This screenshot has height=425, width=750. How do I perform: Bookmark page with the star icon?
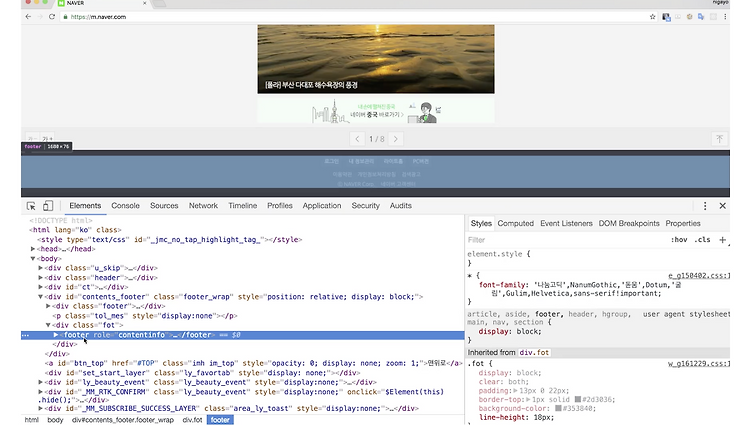[x=652, y=17]
